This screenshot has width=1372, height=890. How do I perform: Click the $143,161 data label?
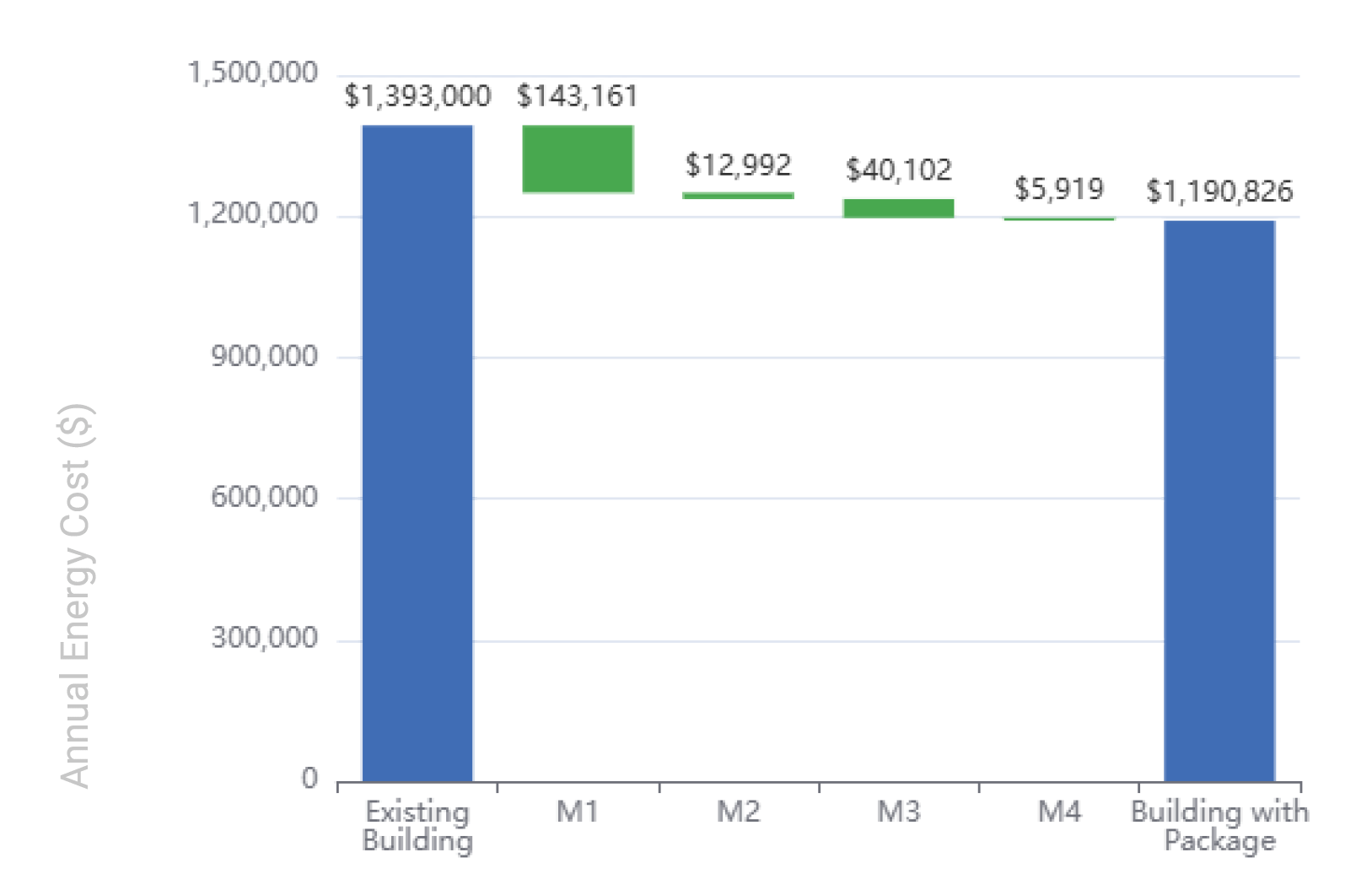[578, 96]
